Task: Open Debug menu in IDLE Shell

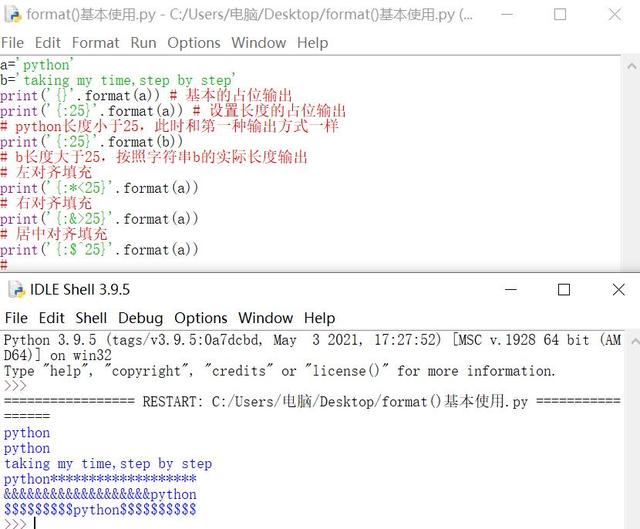Action: [140, 318]
